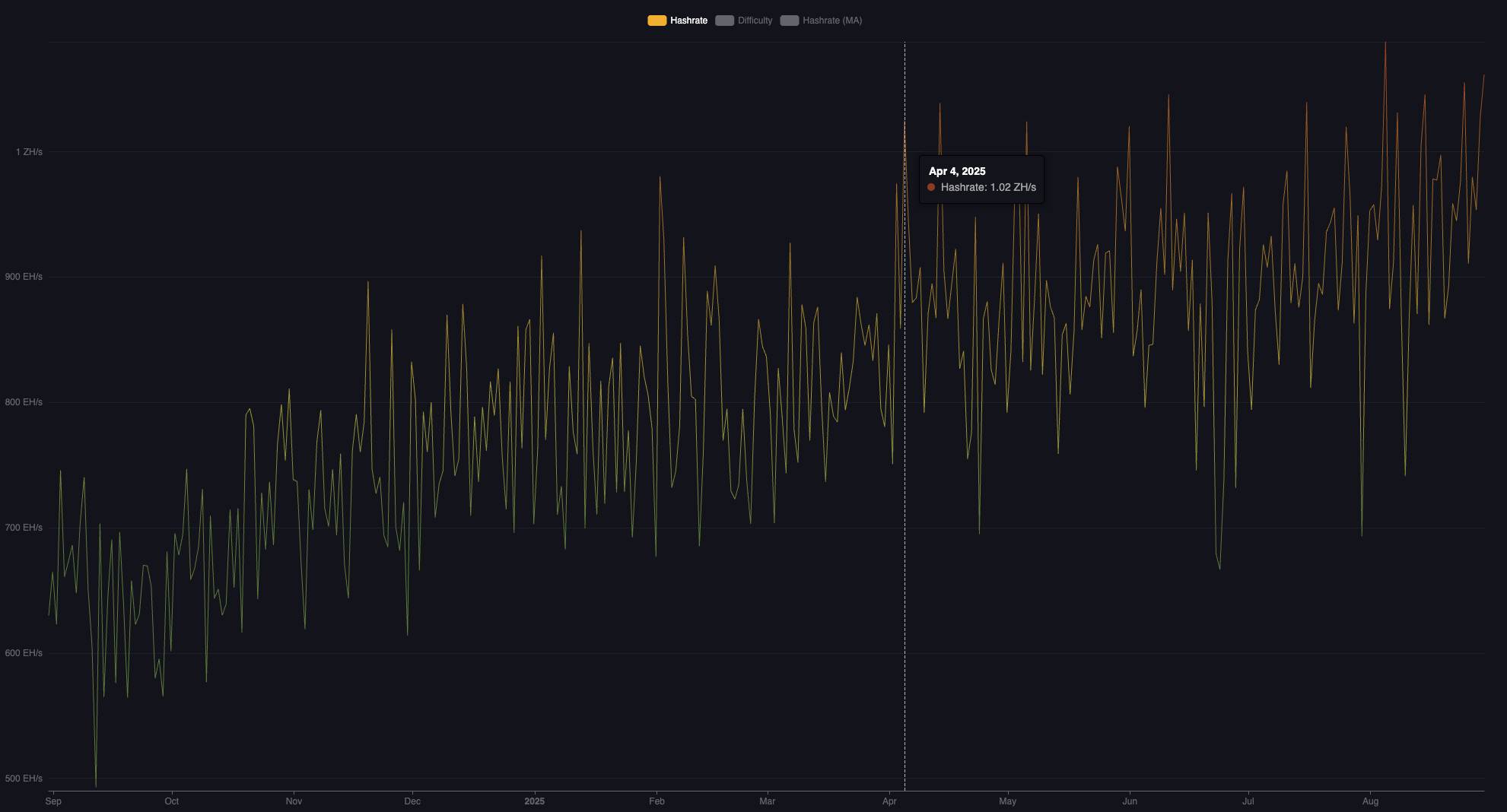Enable the Difficulty series in legend
This screenshot has height=812, width=1507.
(x=744, y=21)
